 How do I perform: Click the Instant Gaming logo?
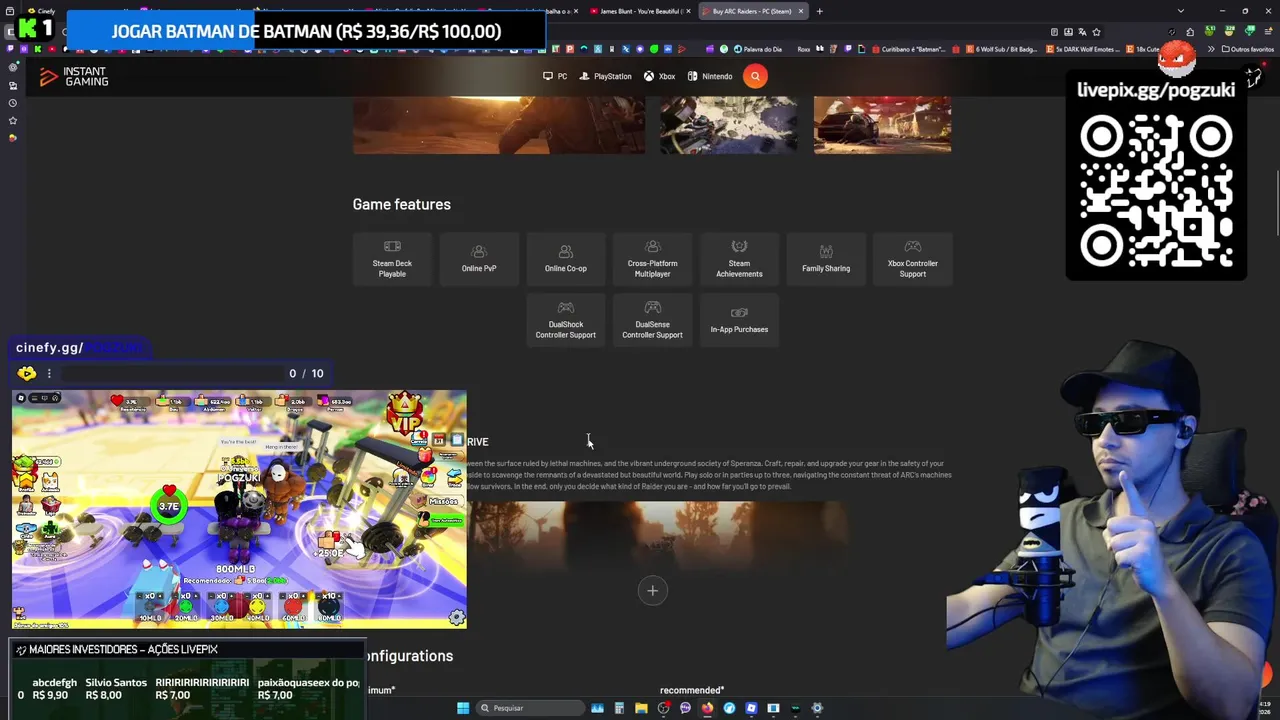(x=74, y=76)
